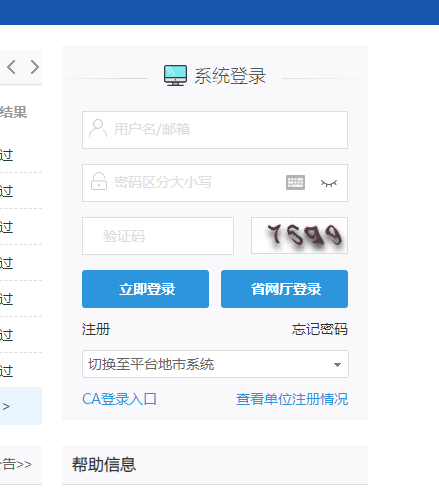Open the CA登录入口 link

point(119,399)
